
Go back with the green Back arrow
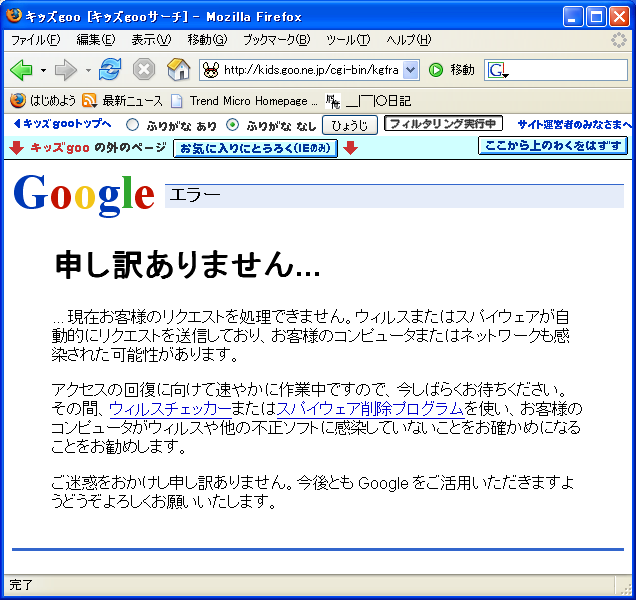tap(21, 70)
